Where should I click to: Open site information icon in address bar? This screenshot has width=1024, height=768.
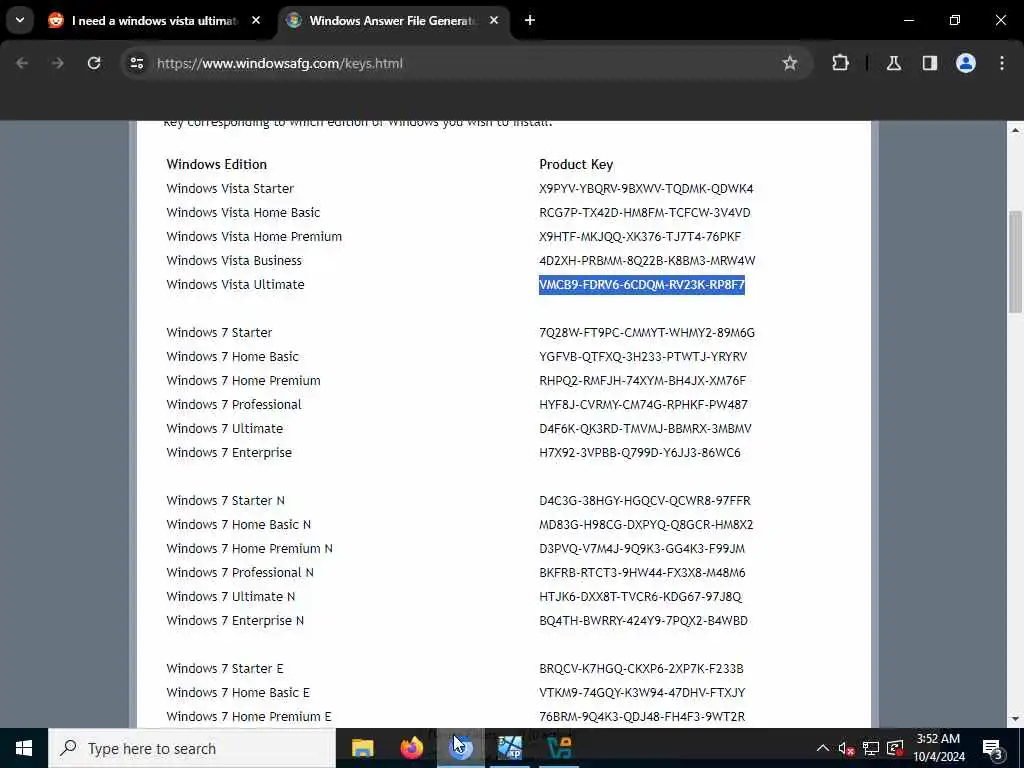[136, 63]
